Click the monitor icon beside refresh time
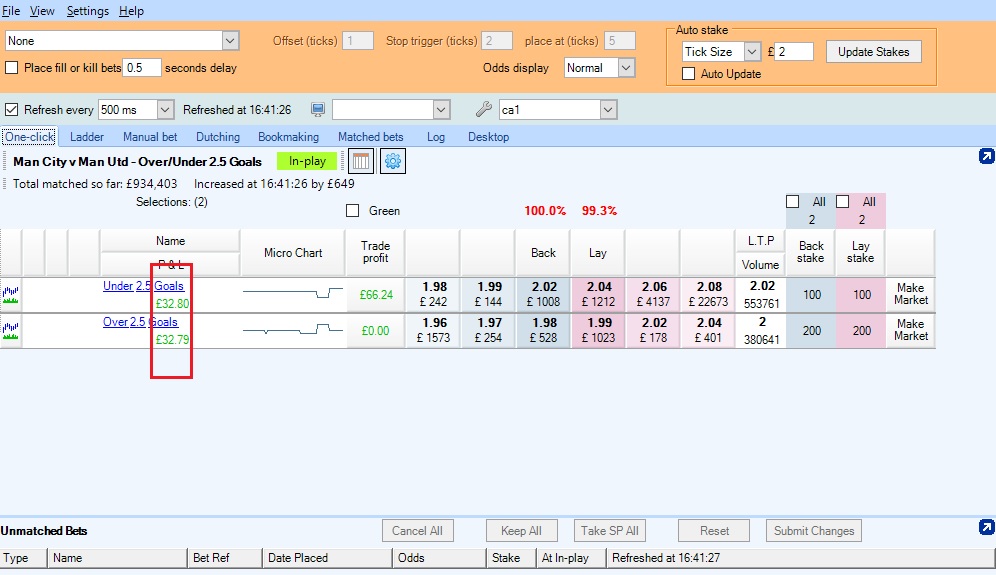996x575 pixels. pyautogui.click(x=318, y=109)
